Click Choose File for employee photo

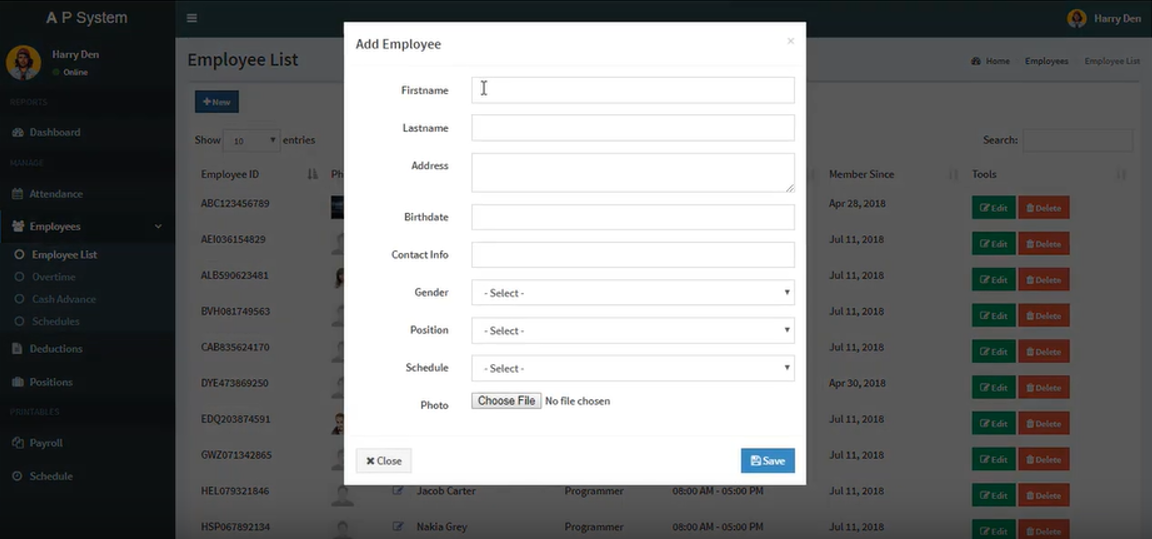pos(506,401)
